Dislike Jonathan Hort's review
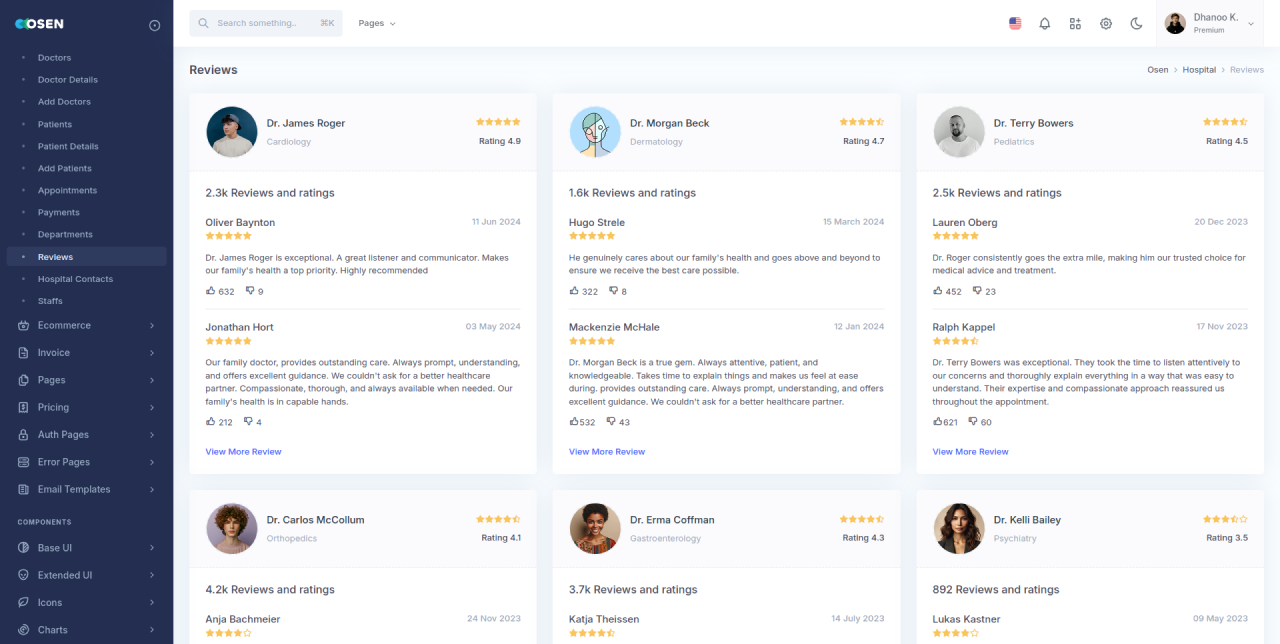 point(248,422)
